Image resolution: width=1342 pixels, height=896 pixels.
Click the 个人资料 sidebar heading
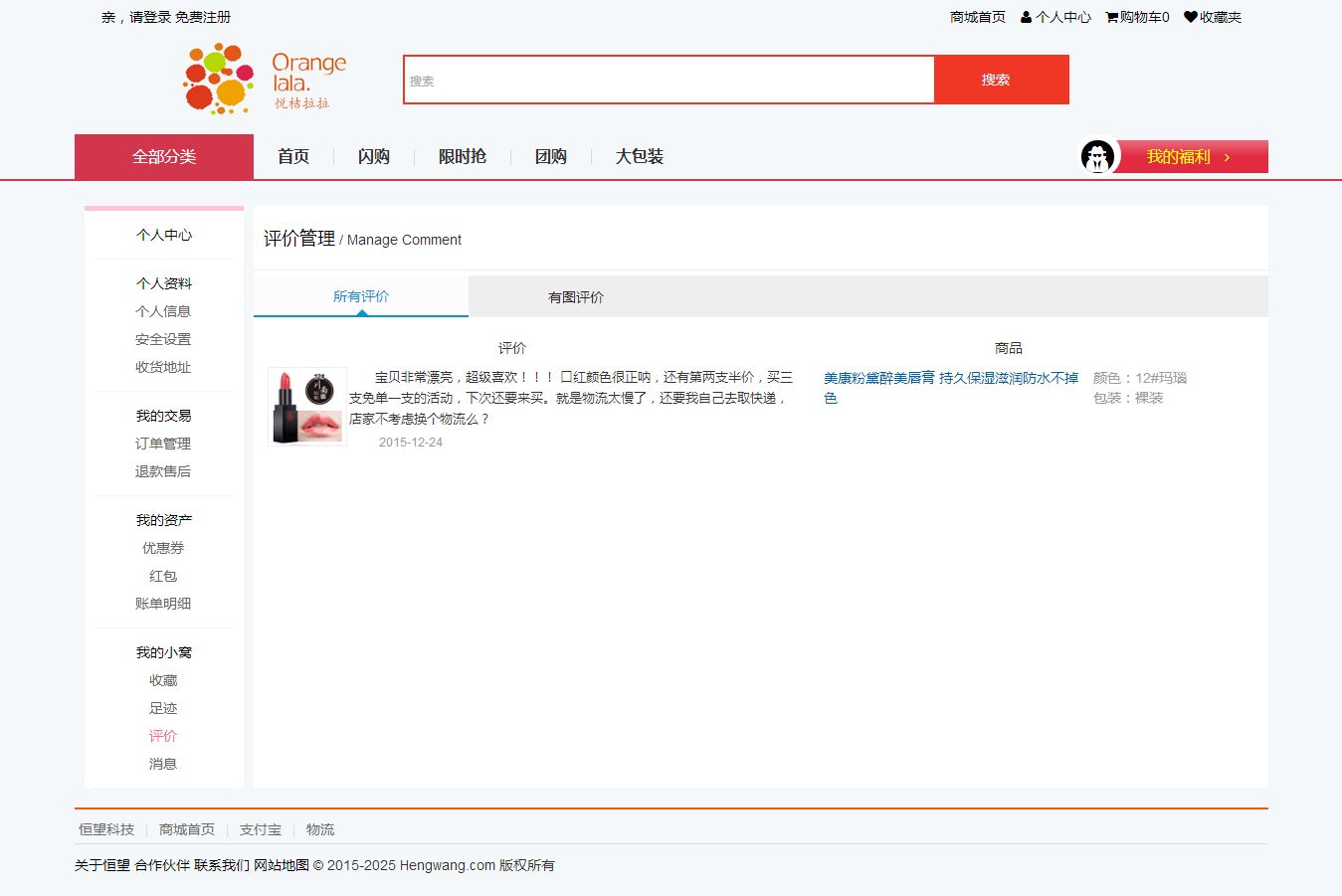pyautogui.click(x=164, y=283)
